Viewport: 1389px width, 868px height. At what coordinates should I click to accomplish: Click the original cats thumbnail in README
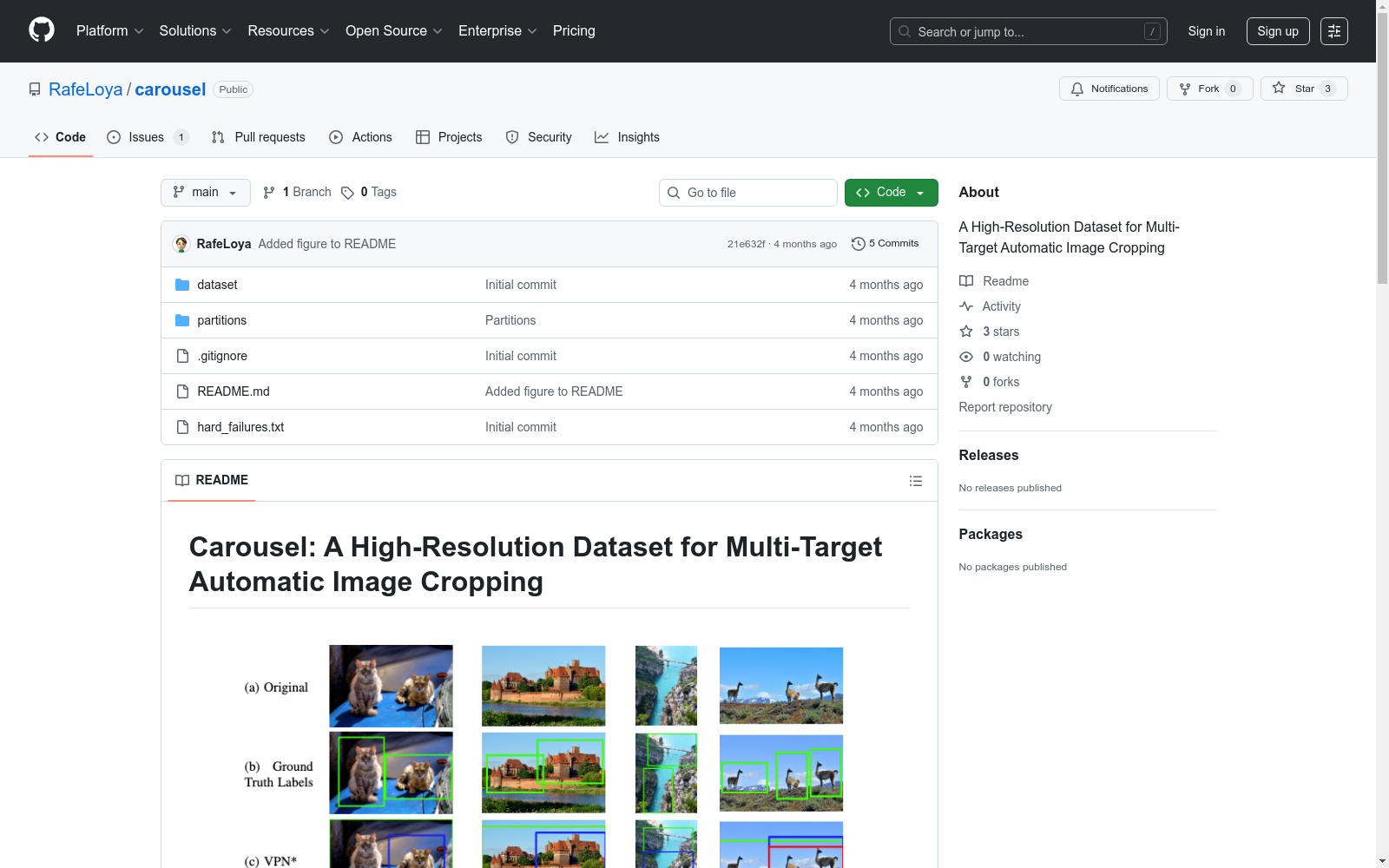391,686
